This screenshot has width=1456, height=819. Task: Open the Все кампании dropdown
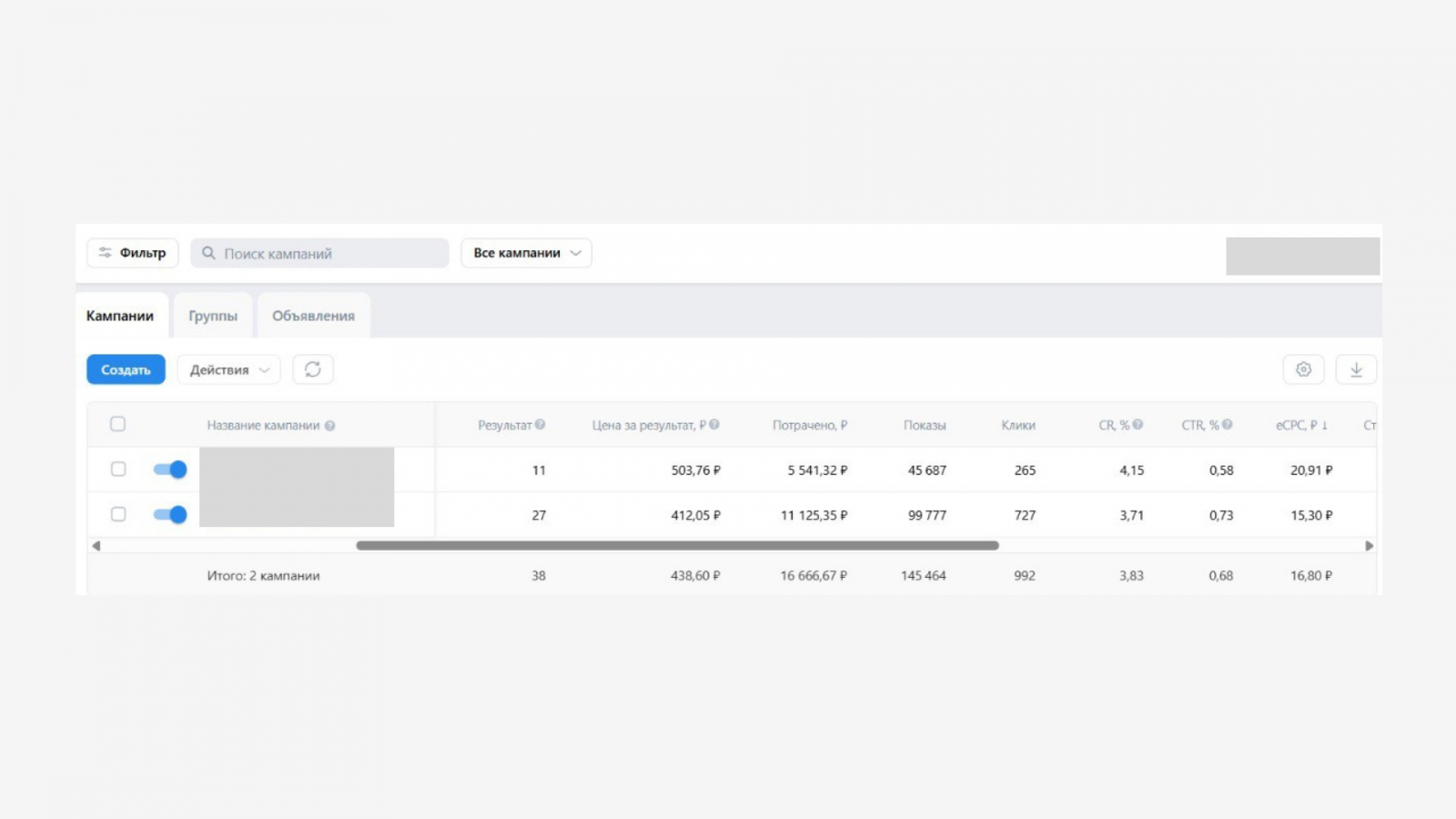[527, 253]
